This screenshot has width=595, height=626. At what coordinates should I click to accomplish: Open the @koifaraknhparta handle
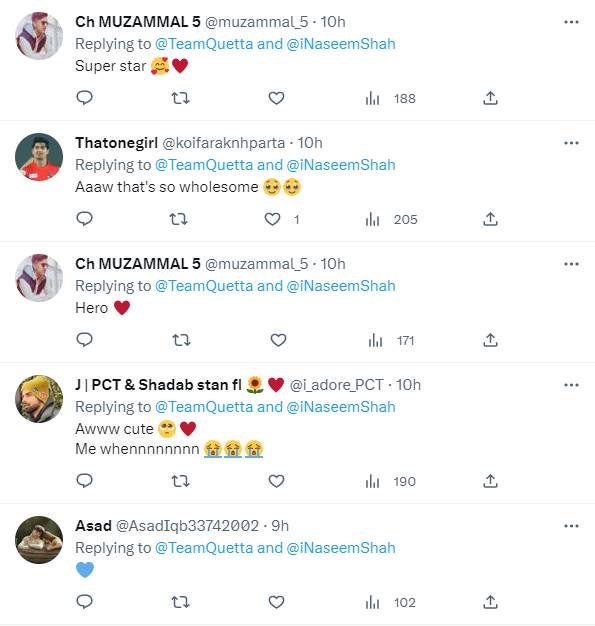[224, 143]
